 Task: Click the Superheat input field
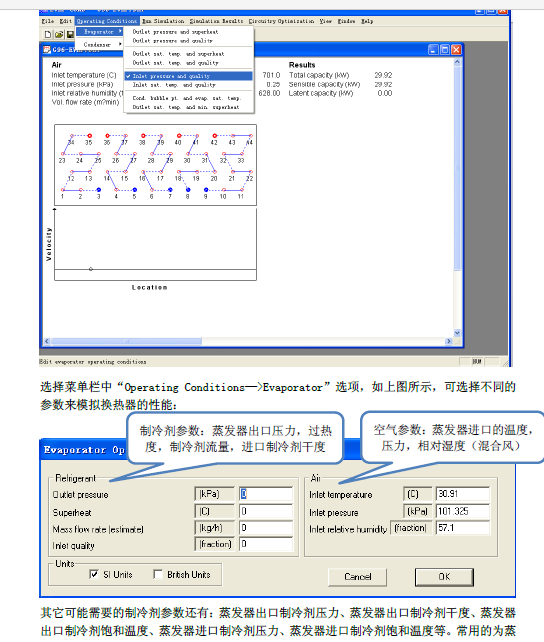pyautogui.click(x=266, y=511)
